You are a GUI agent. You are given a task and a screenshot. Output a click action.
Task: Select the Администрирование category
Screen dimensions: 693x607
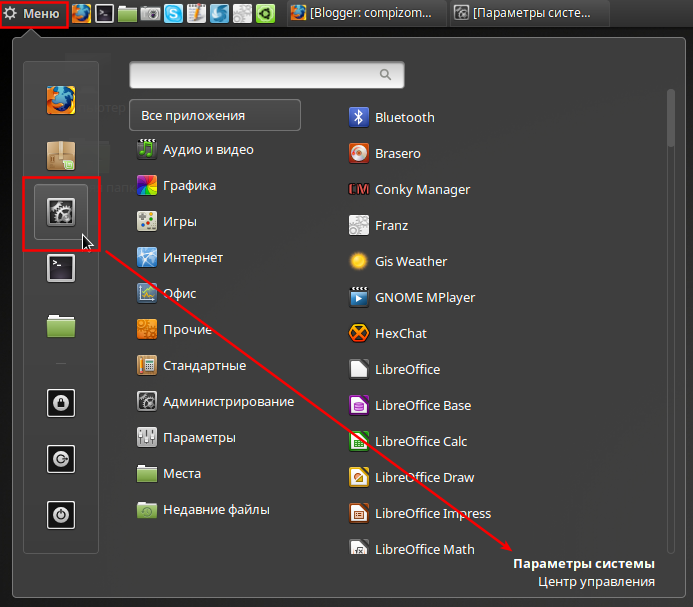(215, 401)
